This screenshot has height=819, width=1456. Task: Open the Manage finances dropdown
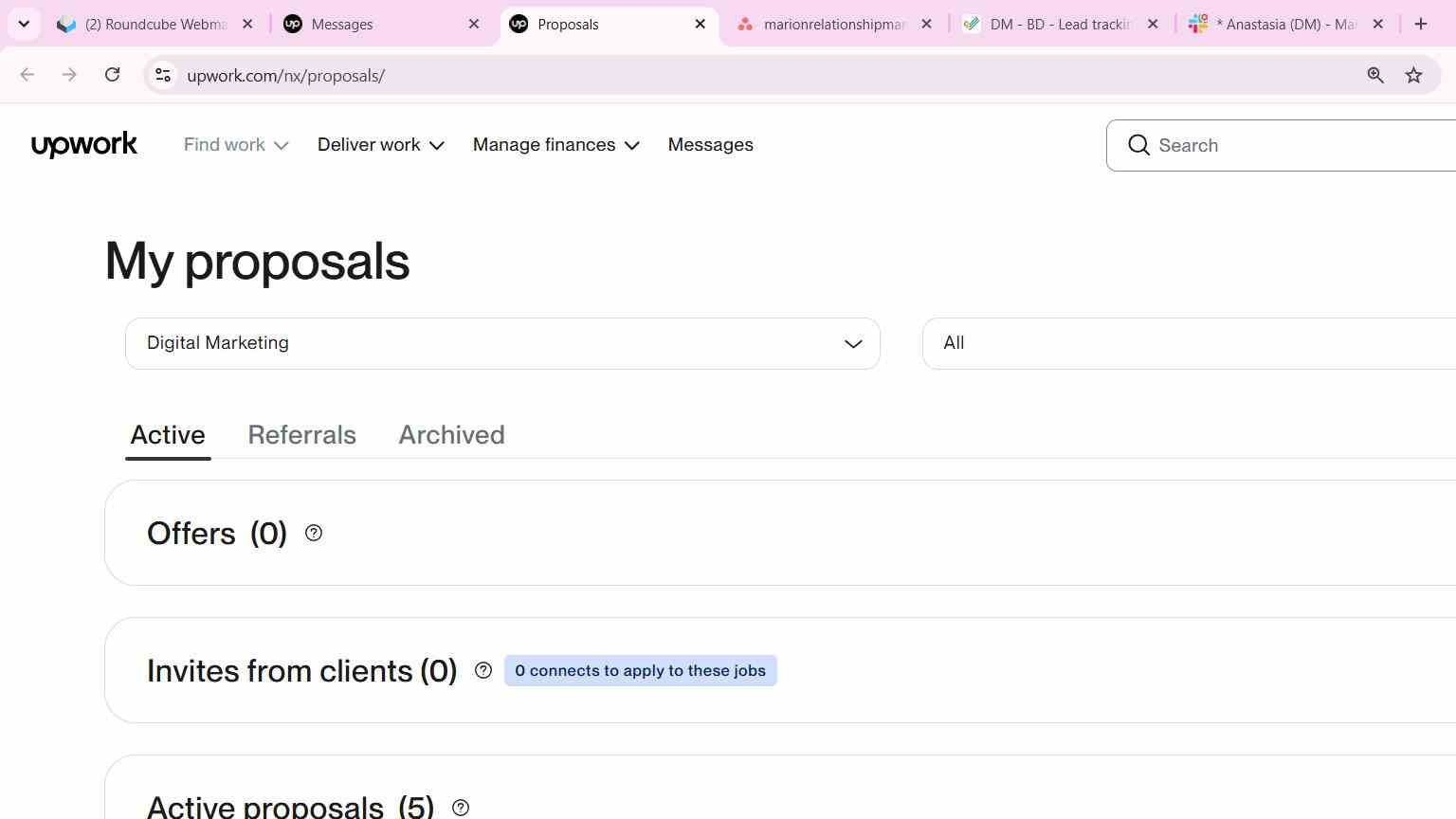coord(556,145)
